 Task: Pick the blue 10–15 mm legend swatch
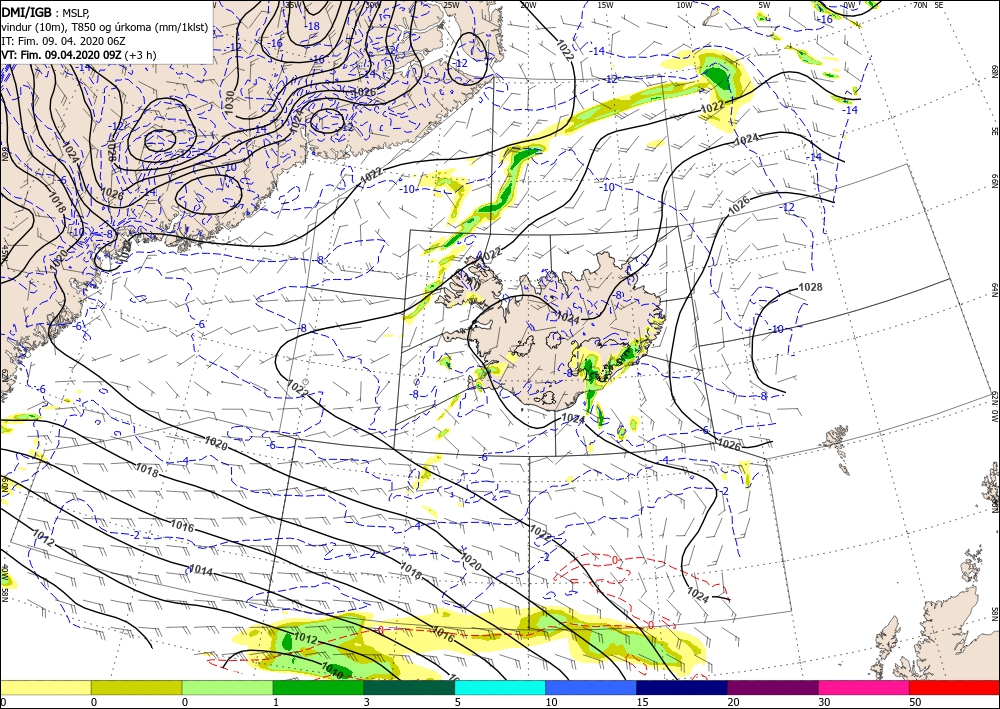[x=591, y=687]
